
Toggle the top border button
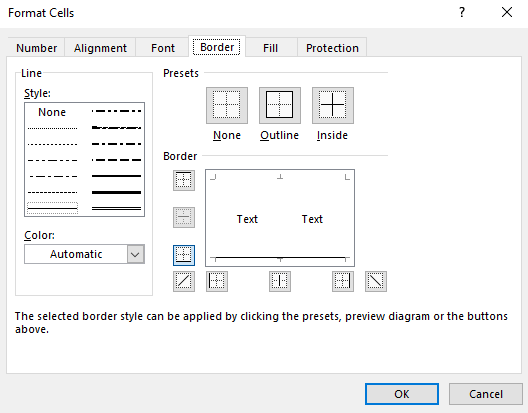point(184,180)
